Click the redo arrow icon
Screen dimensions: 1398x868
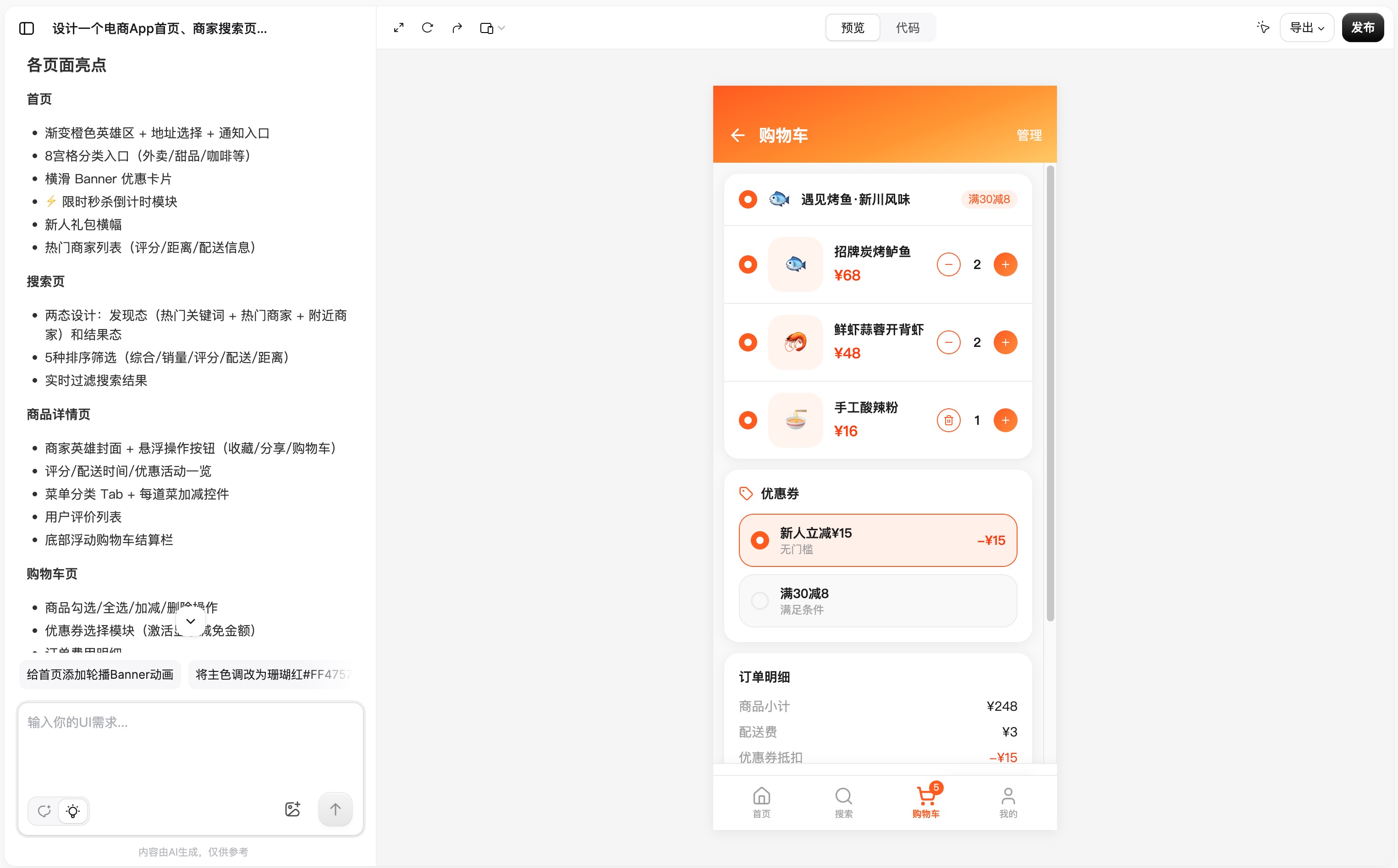tap(457, 27)
